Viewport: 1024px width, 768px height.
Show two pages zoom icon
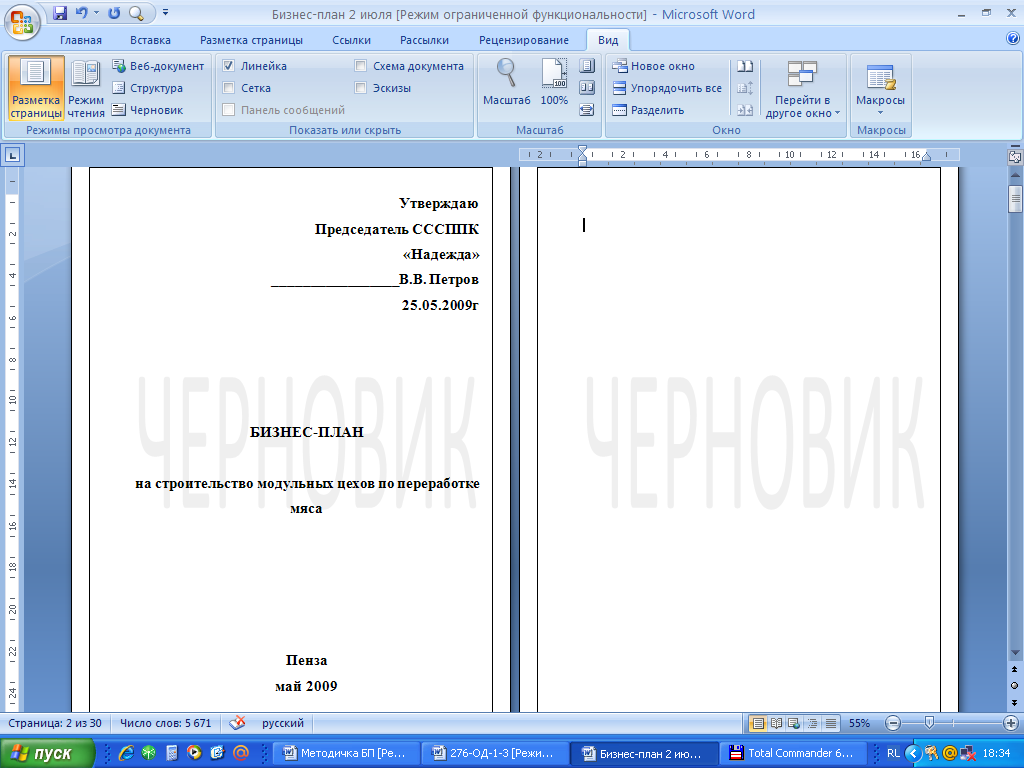tap(587, 88)
